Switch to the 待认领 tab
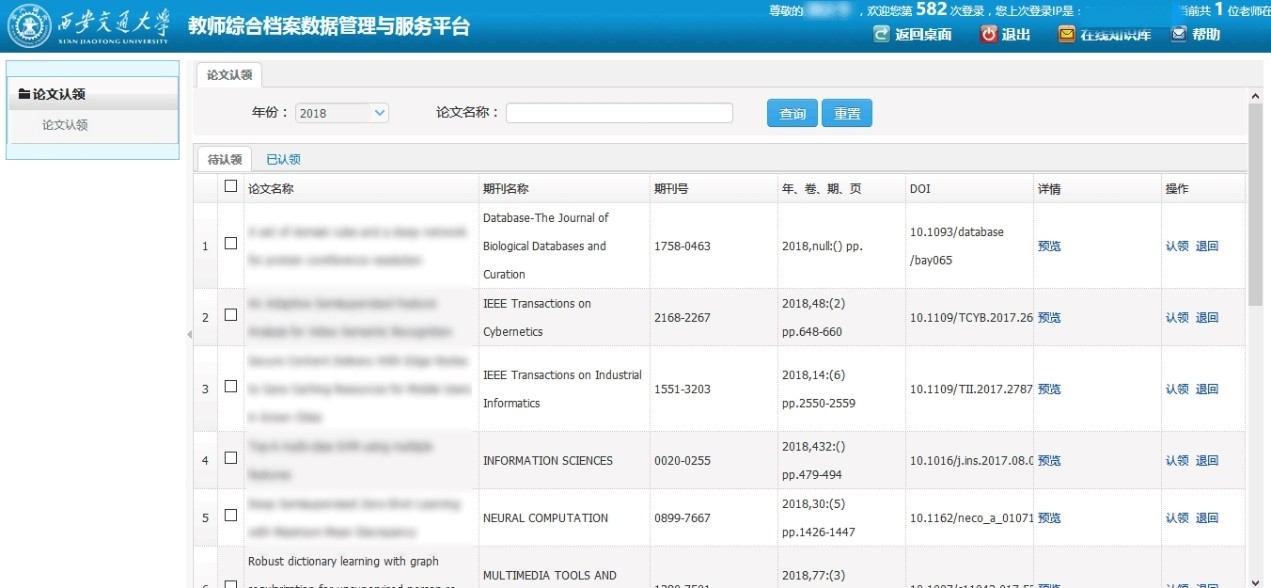The height and width of the screenshot is (588, 1271). coord(224,159)
